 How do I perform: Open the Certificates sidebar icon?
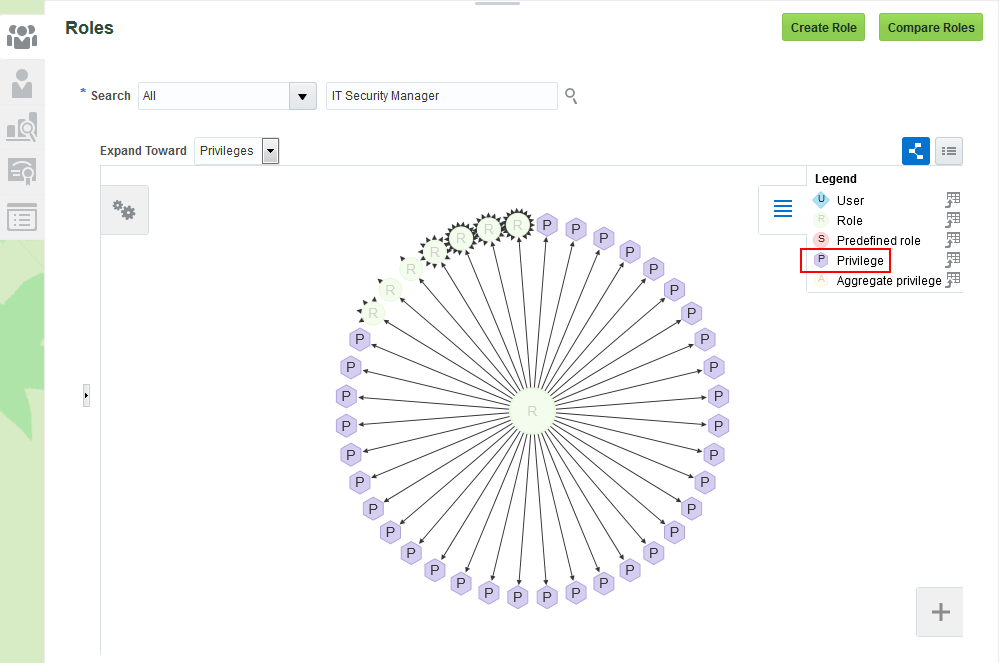[22, 172]
